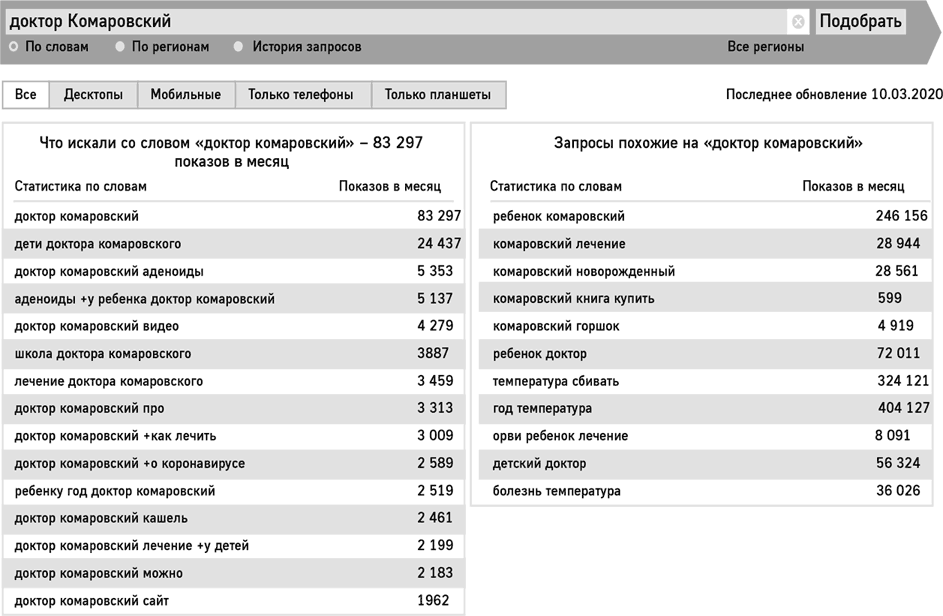Open the школа доктора комаровского query
Viewport: 943px width, 616px height.
[103, 353]
